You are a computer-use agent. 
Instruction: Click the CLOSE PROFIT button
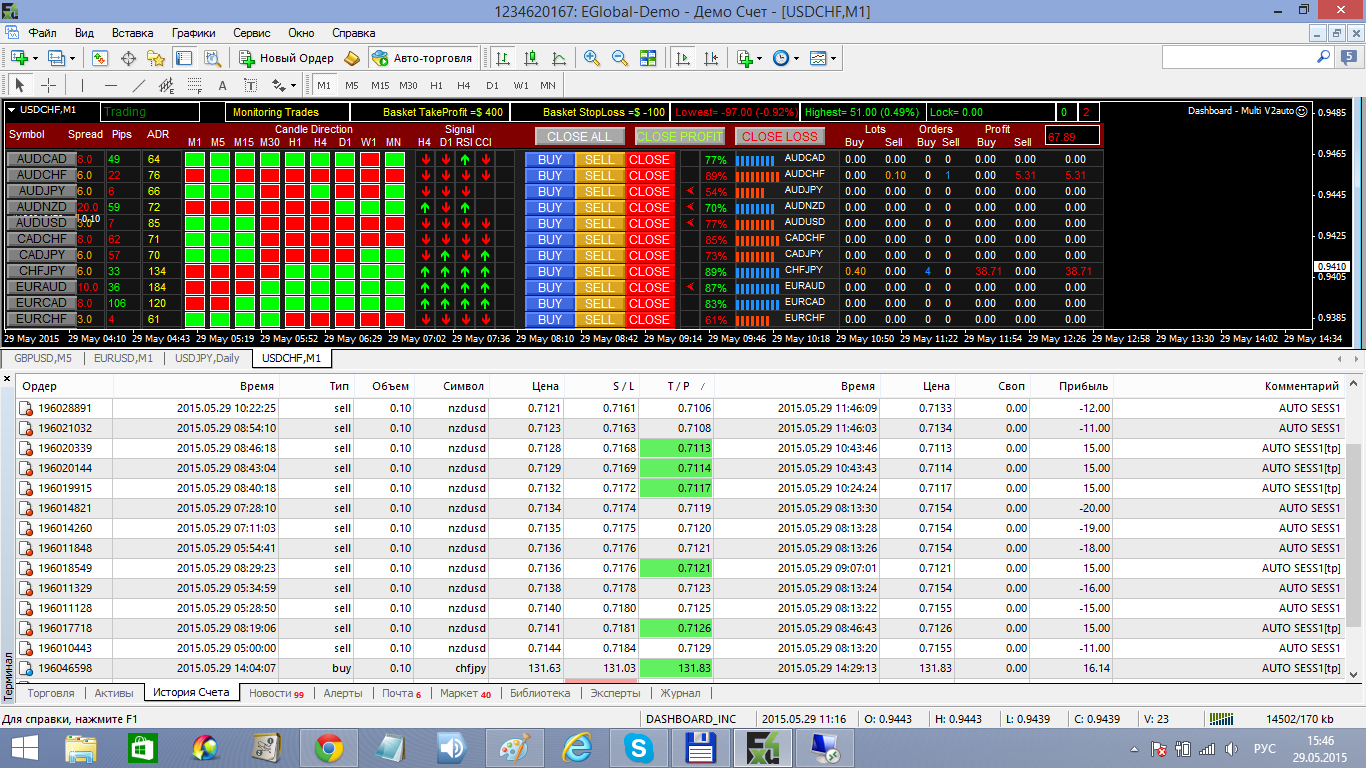(679, 136)
